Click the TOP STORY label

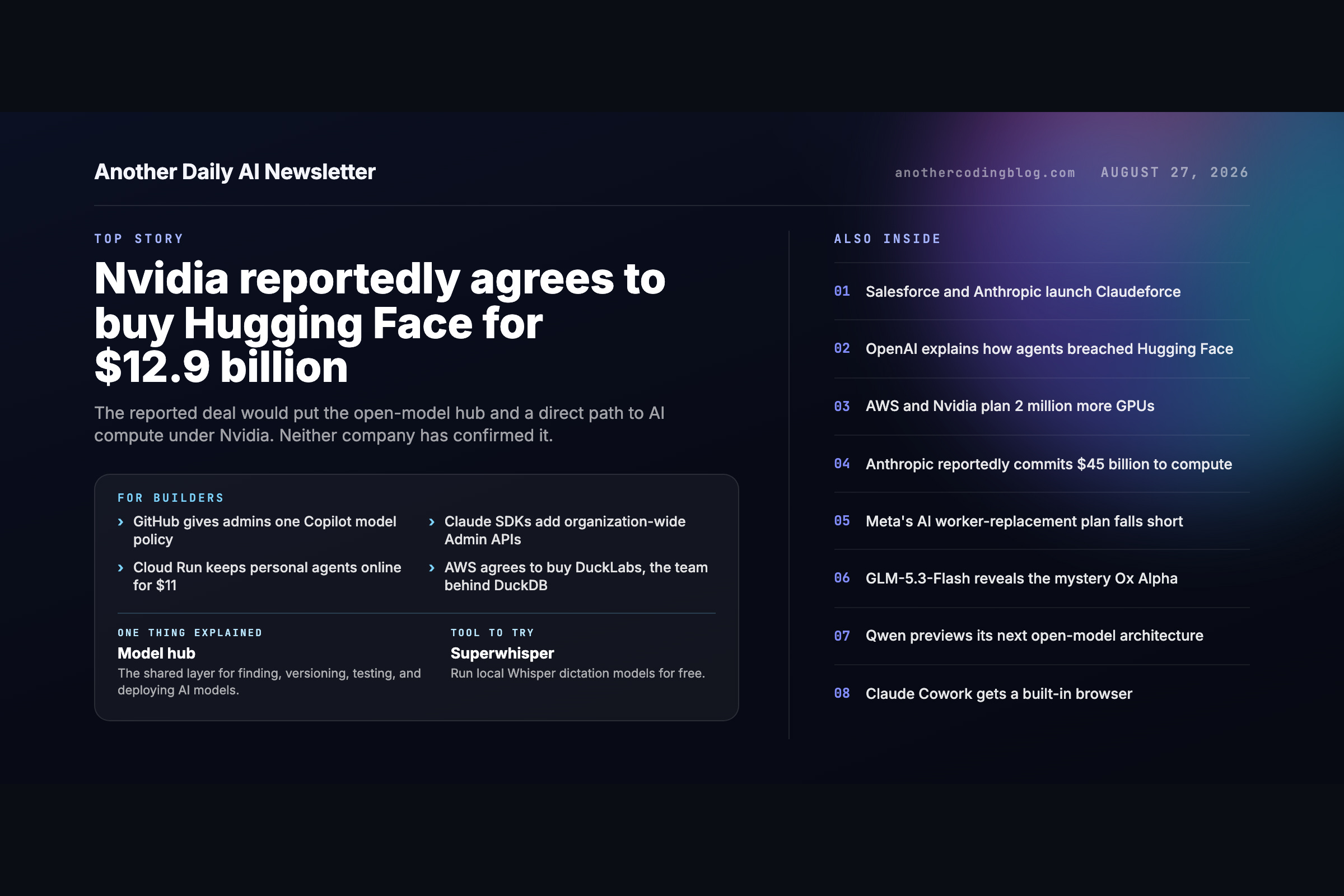(139, 239)
